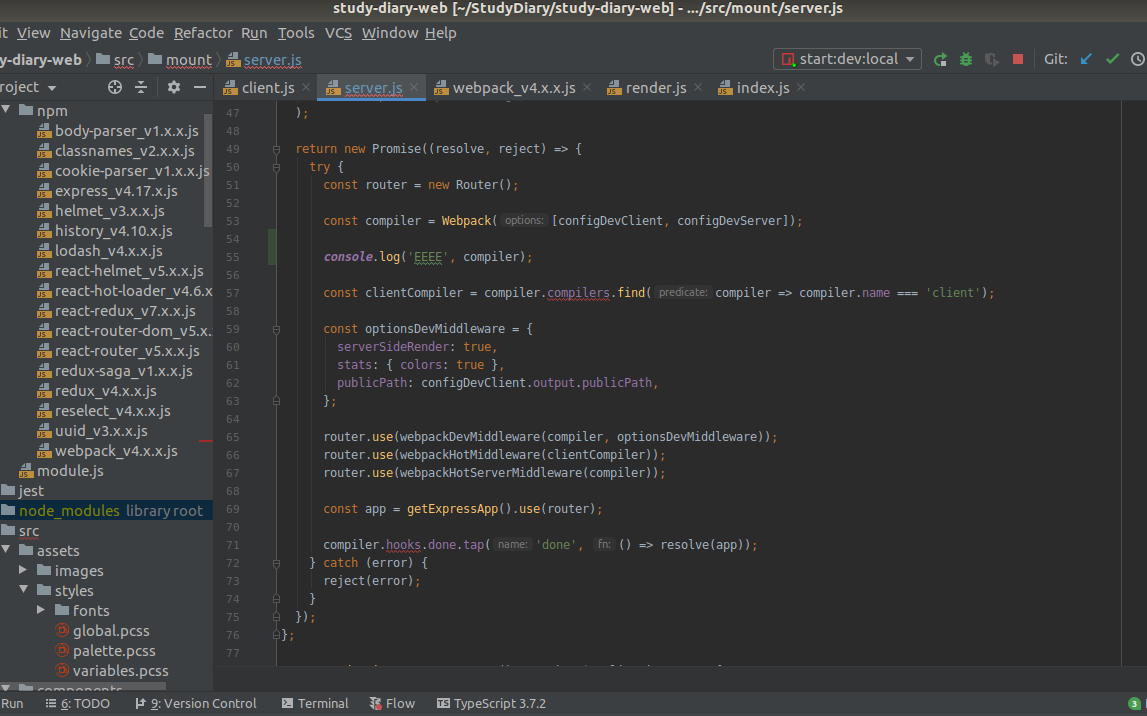This screenshot has width=1147, height=716.
Task: Close the render.js tab
Action: [698, 87]
